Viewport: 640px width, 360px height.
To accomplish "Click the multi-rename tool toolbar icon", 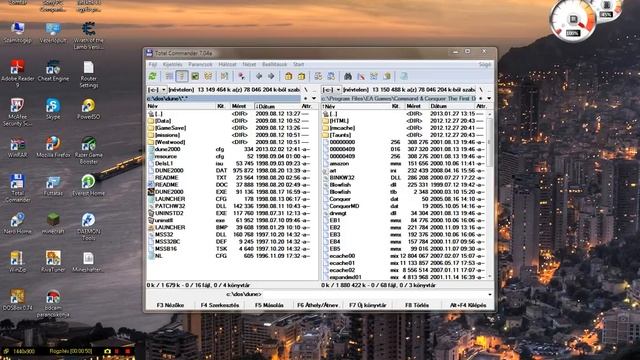I will pyautogui.click(x=361, y=76).
